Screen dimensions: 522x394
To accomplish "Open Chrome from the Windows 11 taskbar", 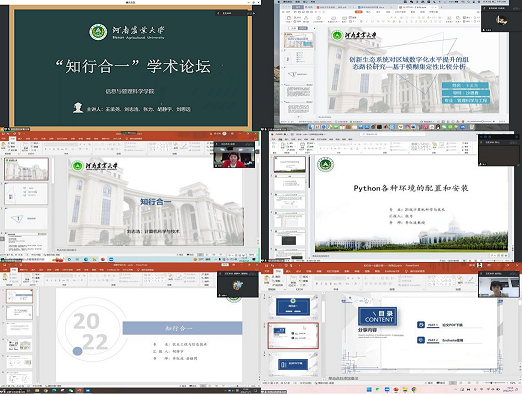I will [414, 389].
